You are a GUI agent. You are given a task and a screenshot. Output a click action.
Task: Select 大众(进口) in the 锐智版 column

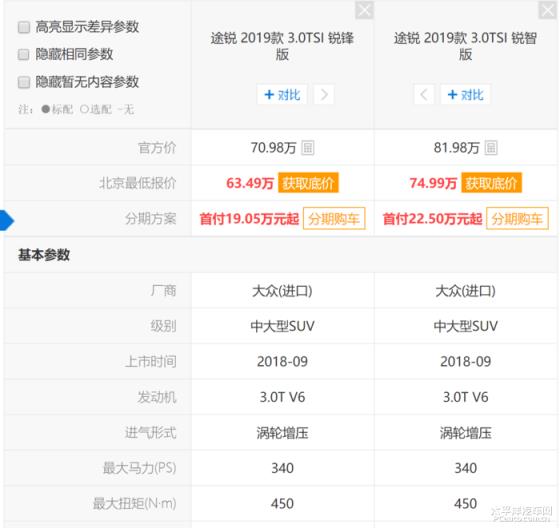(465, 291)
